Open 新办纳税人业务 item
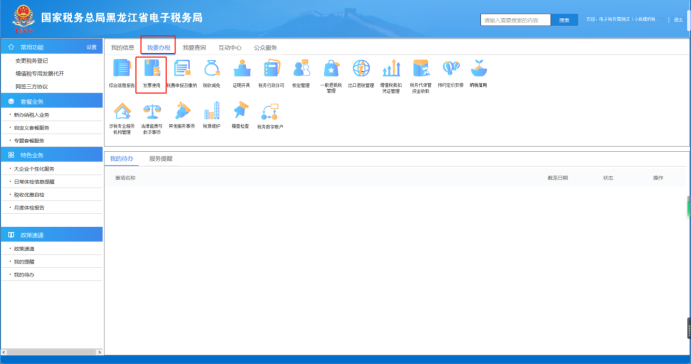 (x=31, y=115)
